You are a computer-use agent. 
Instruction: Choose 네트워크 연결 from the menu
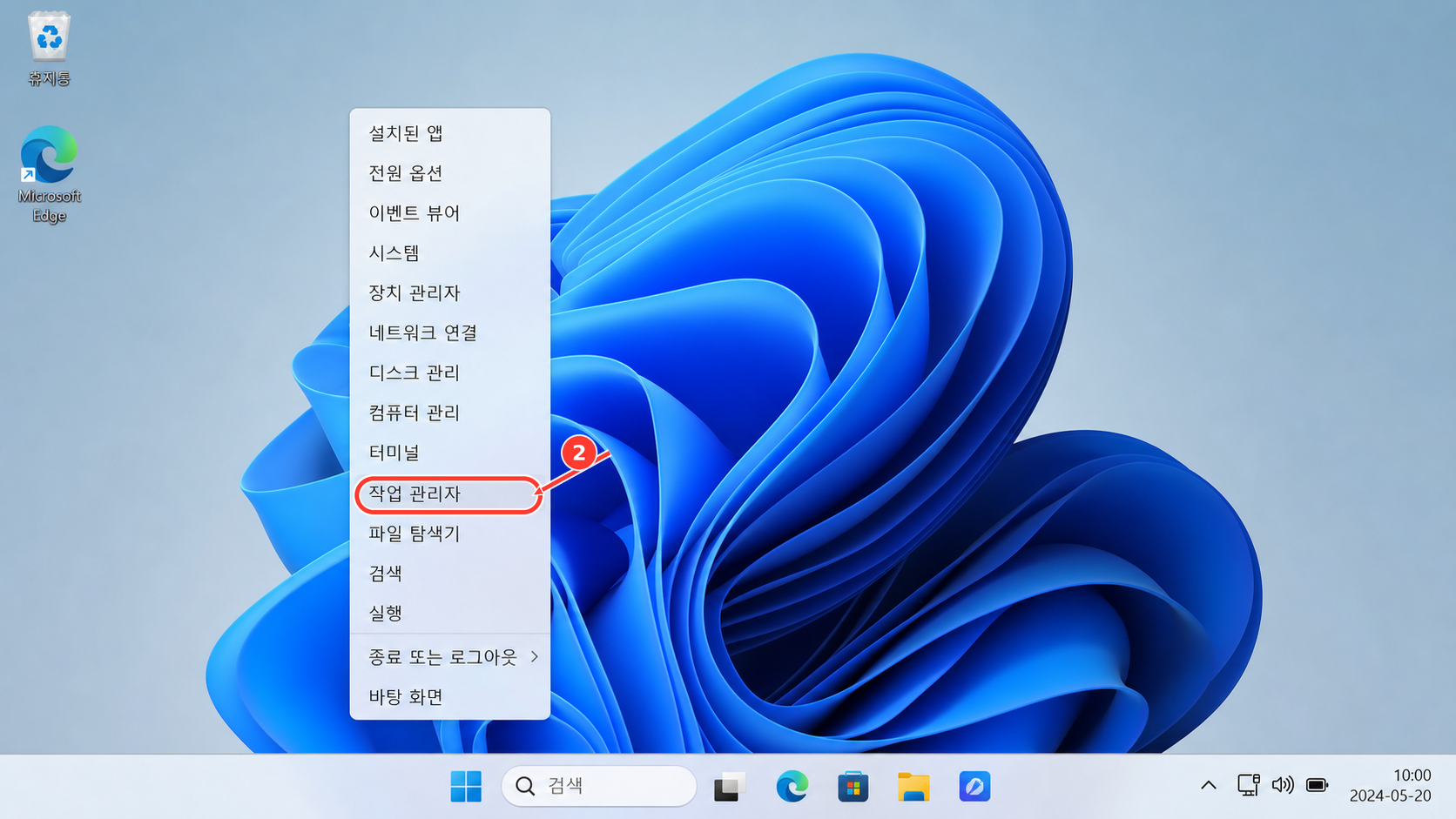click(449, 333)
